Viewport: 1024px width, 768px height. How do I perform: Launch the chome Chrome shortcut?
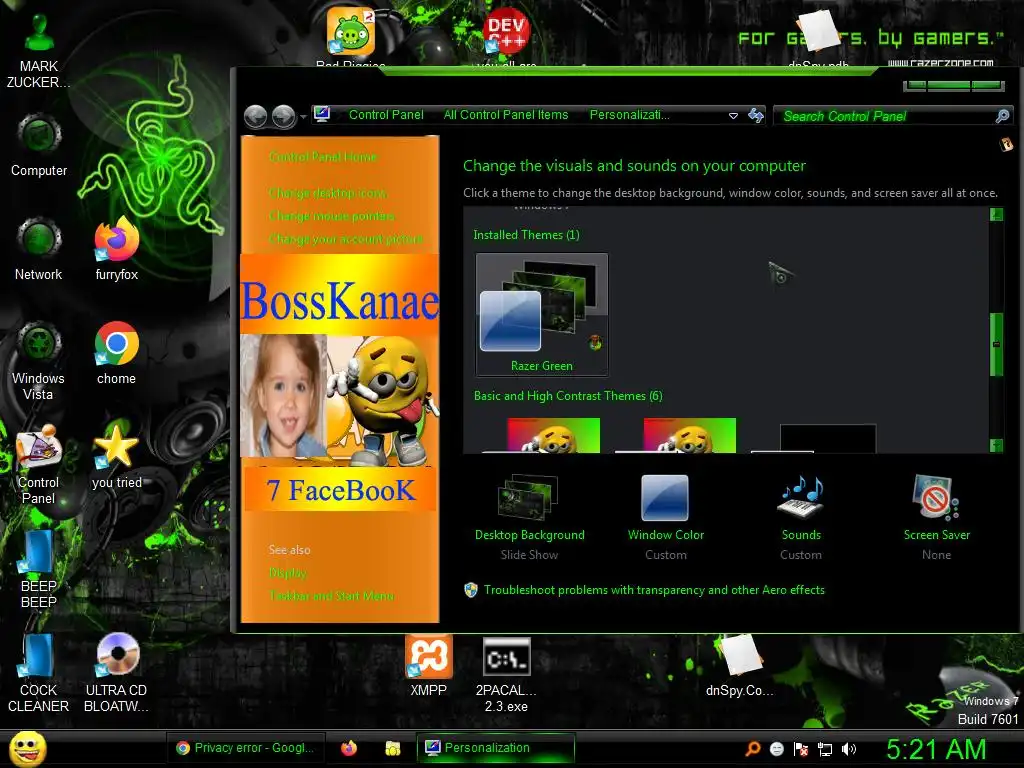(x=116, y=353)
